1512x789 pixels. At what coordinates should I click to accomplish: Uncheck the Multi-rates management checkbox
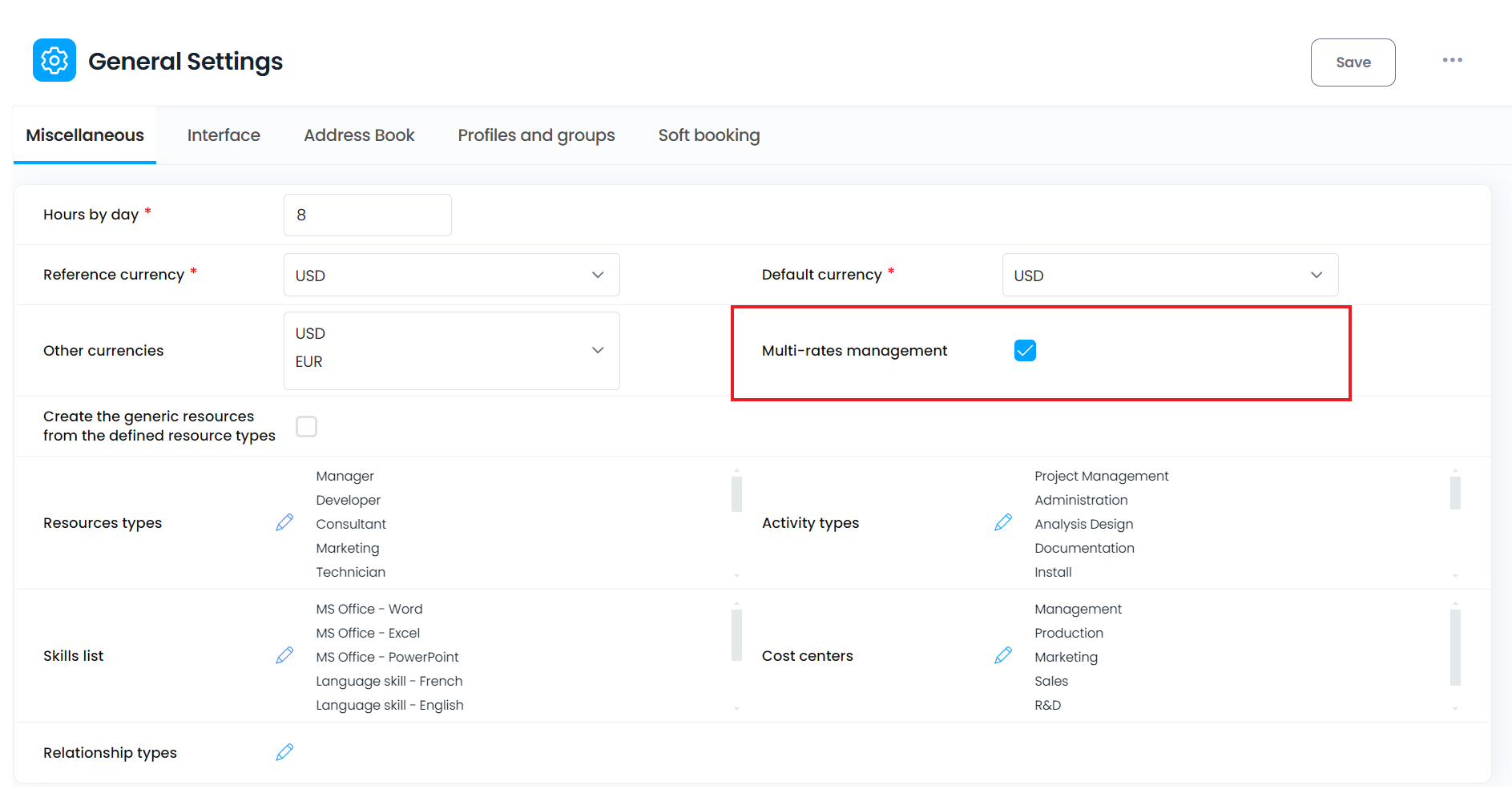click(1025, 350)
